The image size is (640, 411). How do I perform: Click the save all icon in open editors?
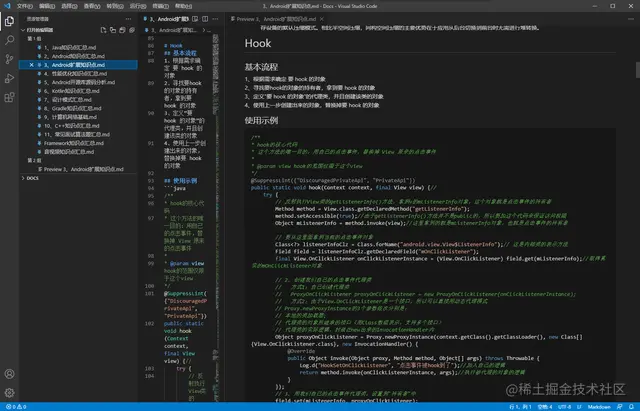click(x=122, y=30)
